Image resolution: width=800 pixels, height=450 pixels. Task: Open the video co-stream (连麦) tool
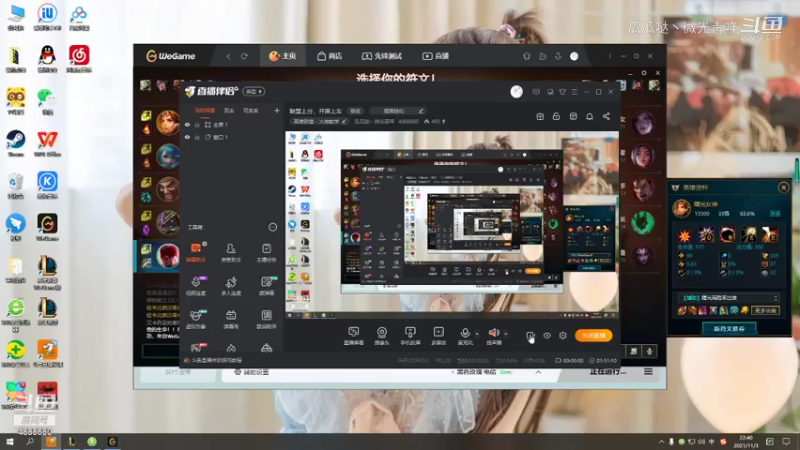pyautogui.click(x=196, y=286)
